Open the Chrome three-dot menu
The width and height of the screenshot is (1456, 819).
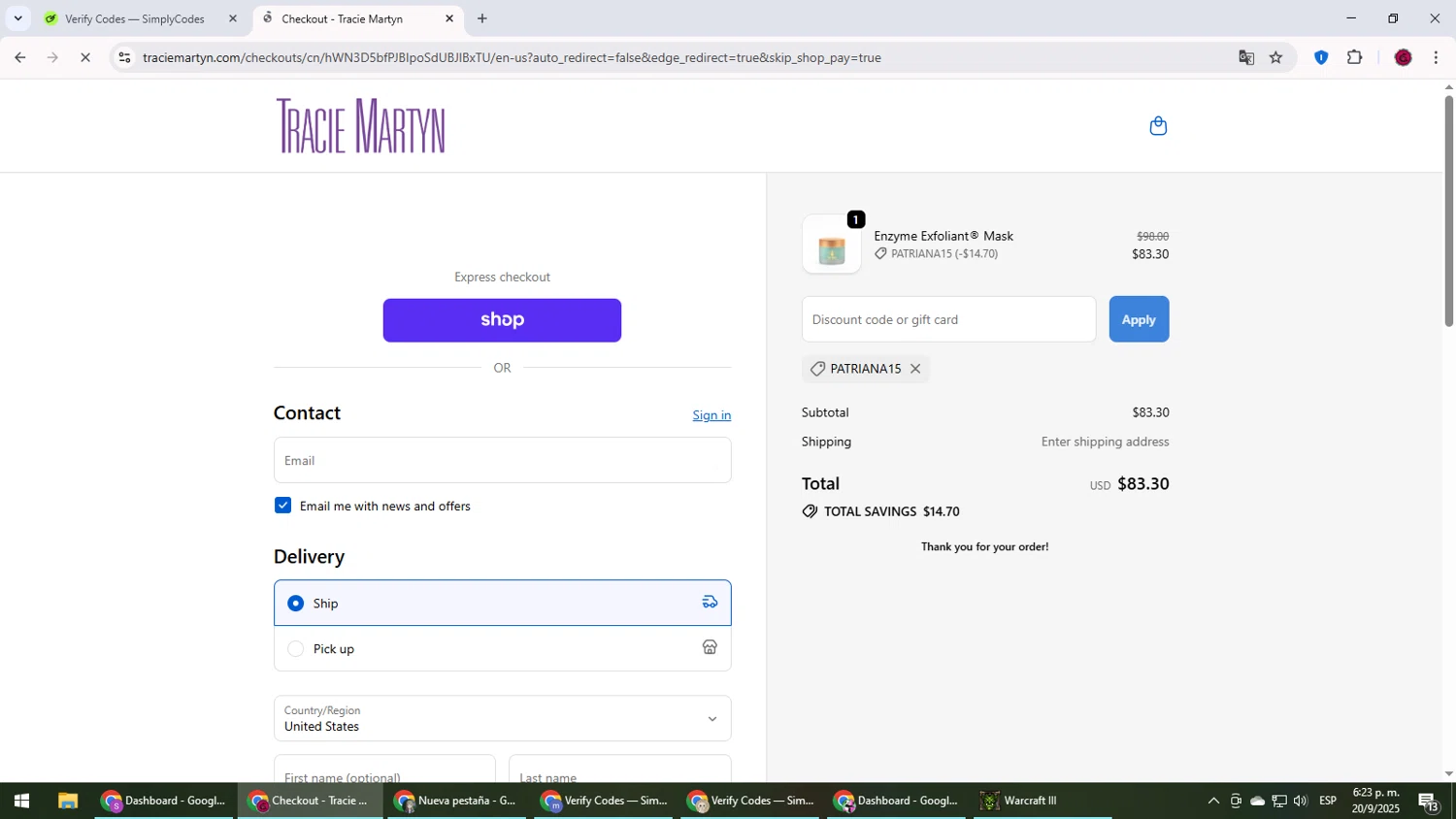coord(1436,57)
